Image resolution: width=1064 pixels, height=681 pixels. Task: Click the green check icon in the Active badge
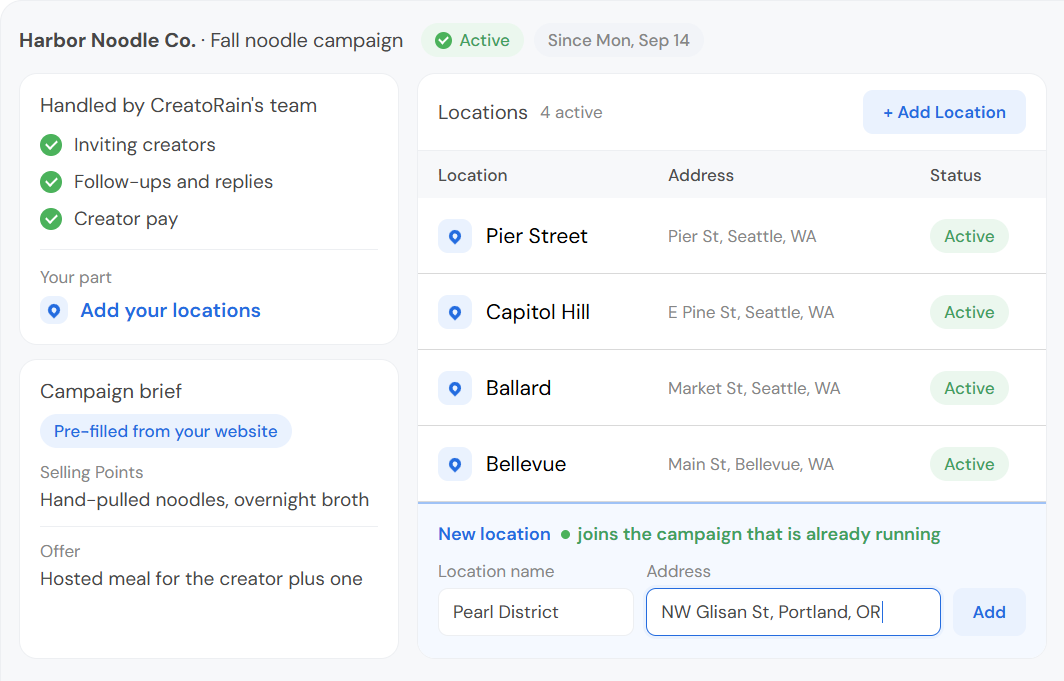[443, 41]
